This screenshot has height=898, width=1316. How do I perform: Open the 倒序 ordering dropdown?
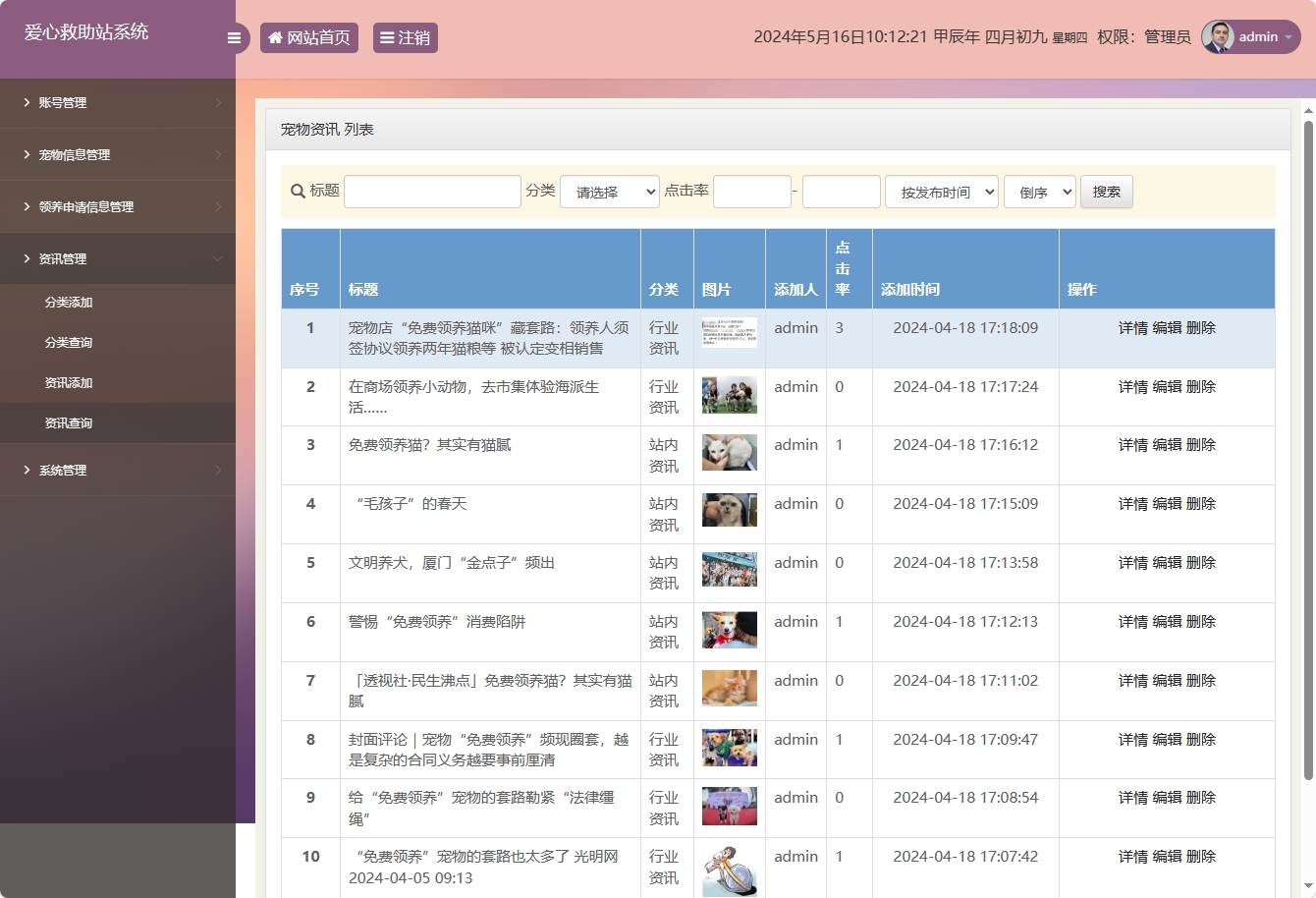(x=1039, y=192)
